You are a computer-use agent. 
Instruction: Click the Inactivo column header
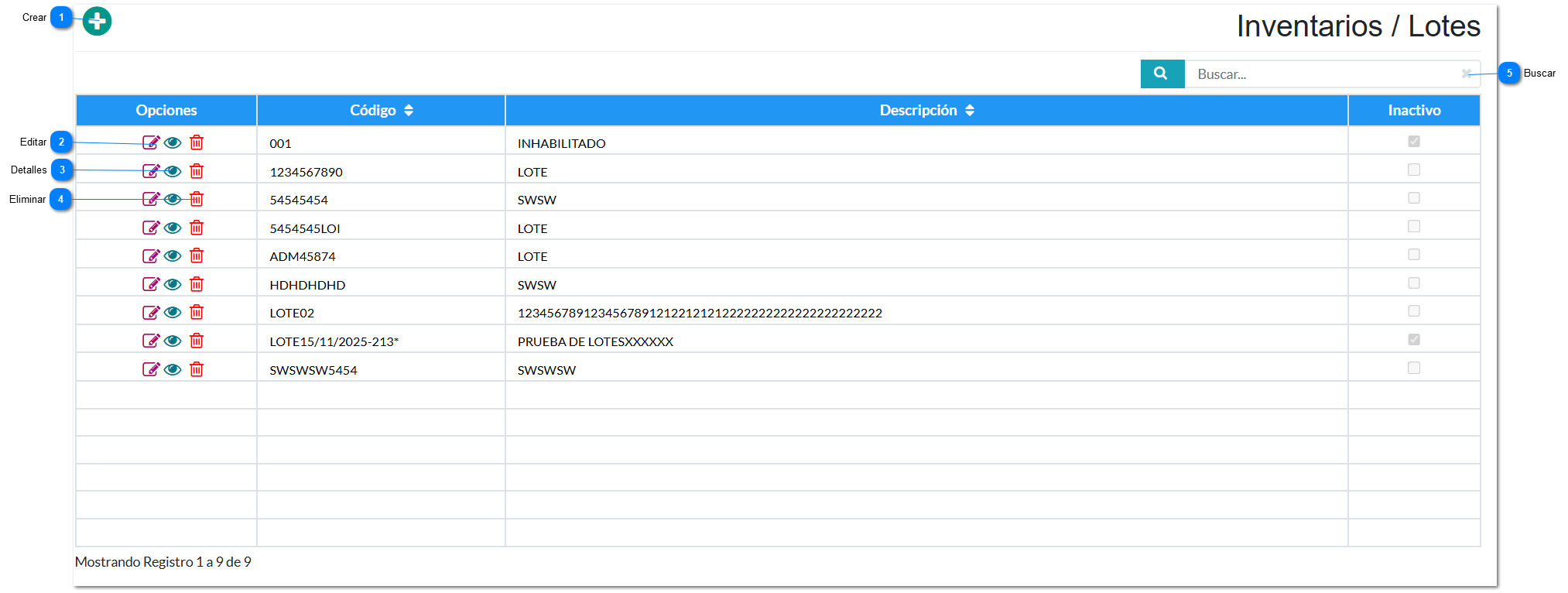point(1413,111)
